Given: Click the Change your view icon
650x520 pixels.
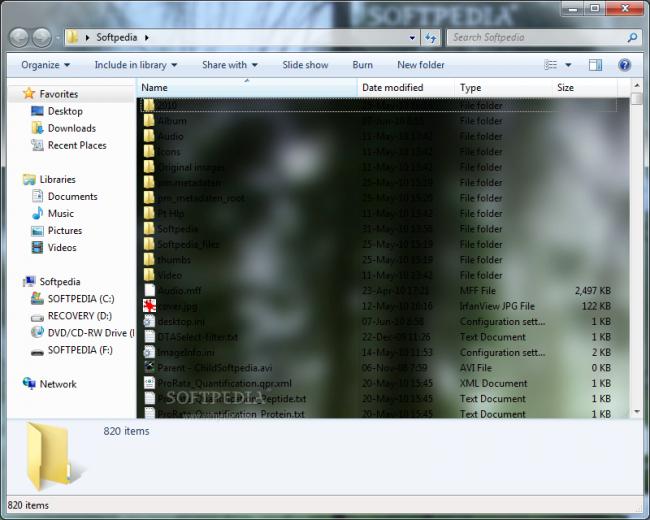Looking at the screenshot, I should click(x=551, y=65).
